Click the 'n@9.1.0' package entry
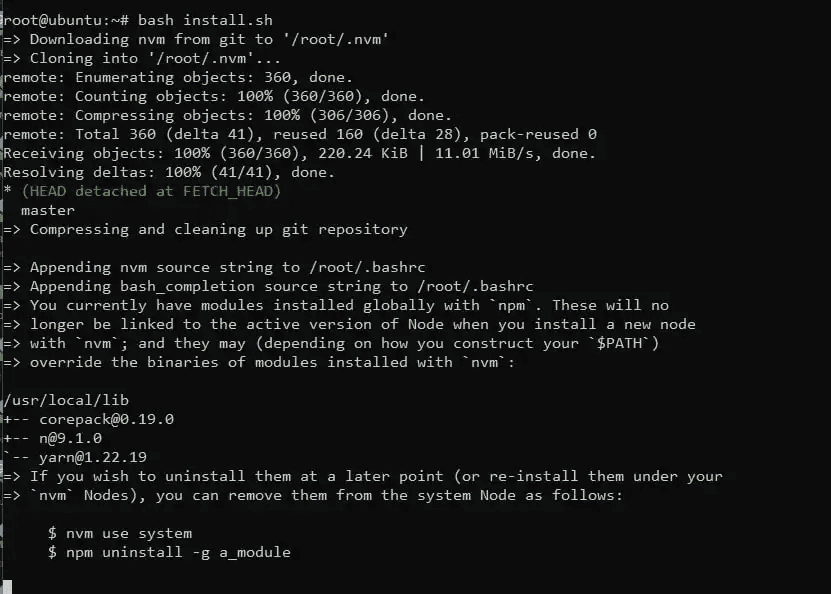Viewport: 831px width, 594px height. (x=70, y=438)
